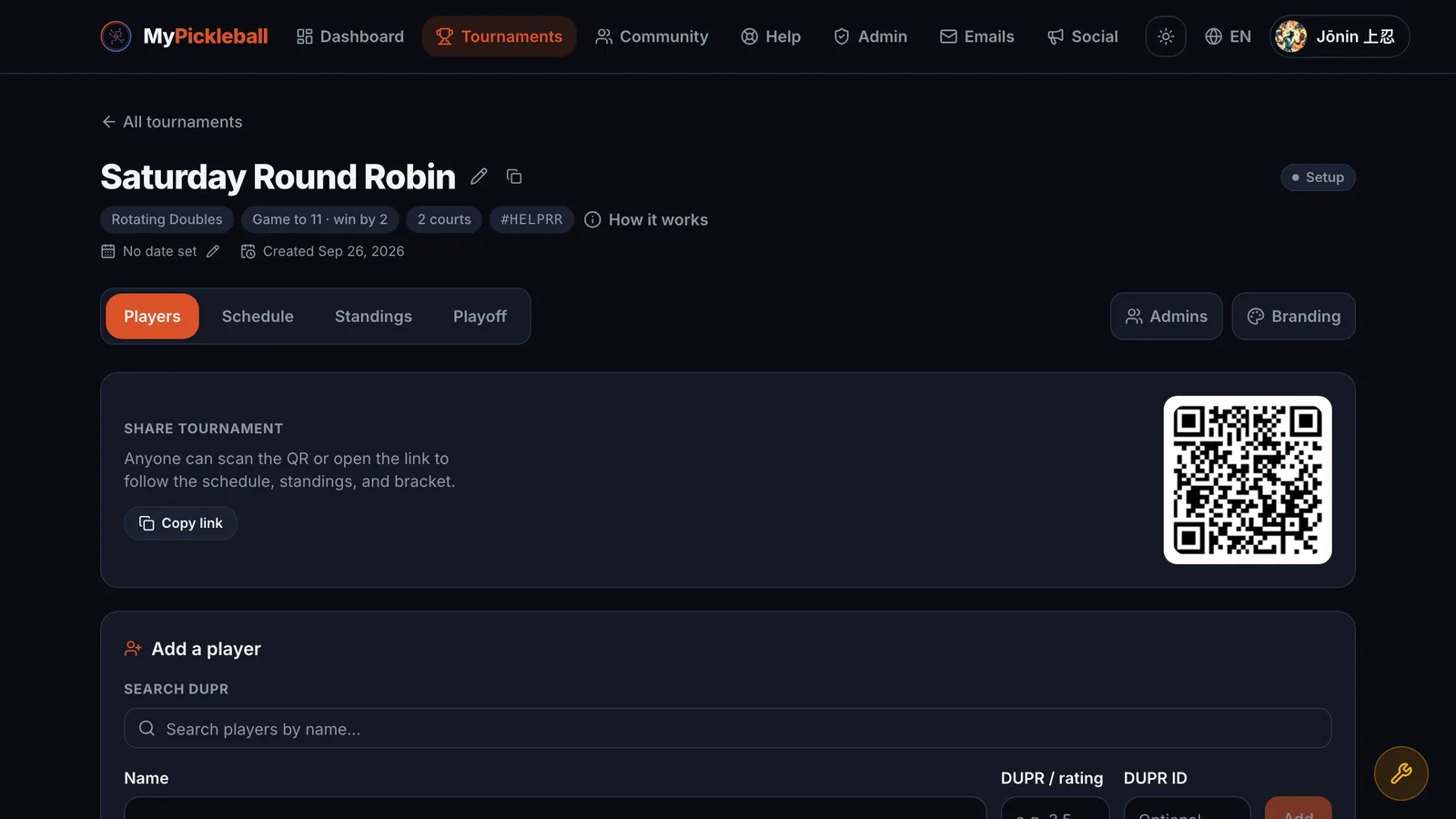
Task: Click the MyPickleball logo icon
Action: click(x=116, y=36)
